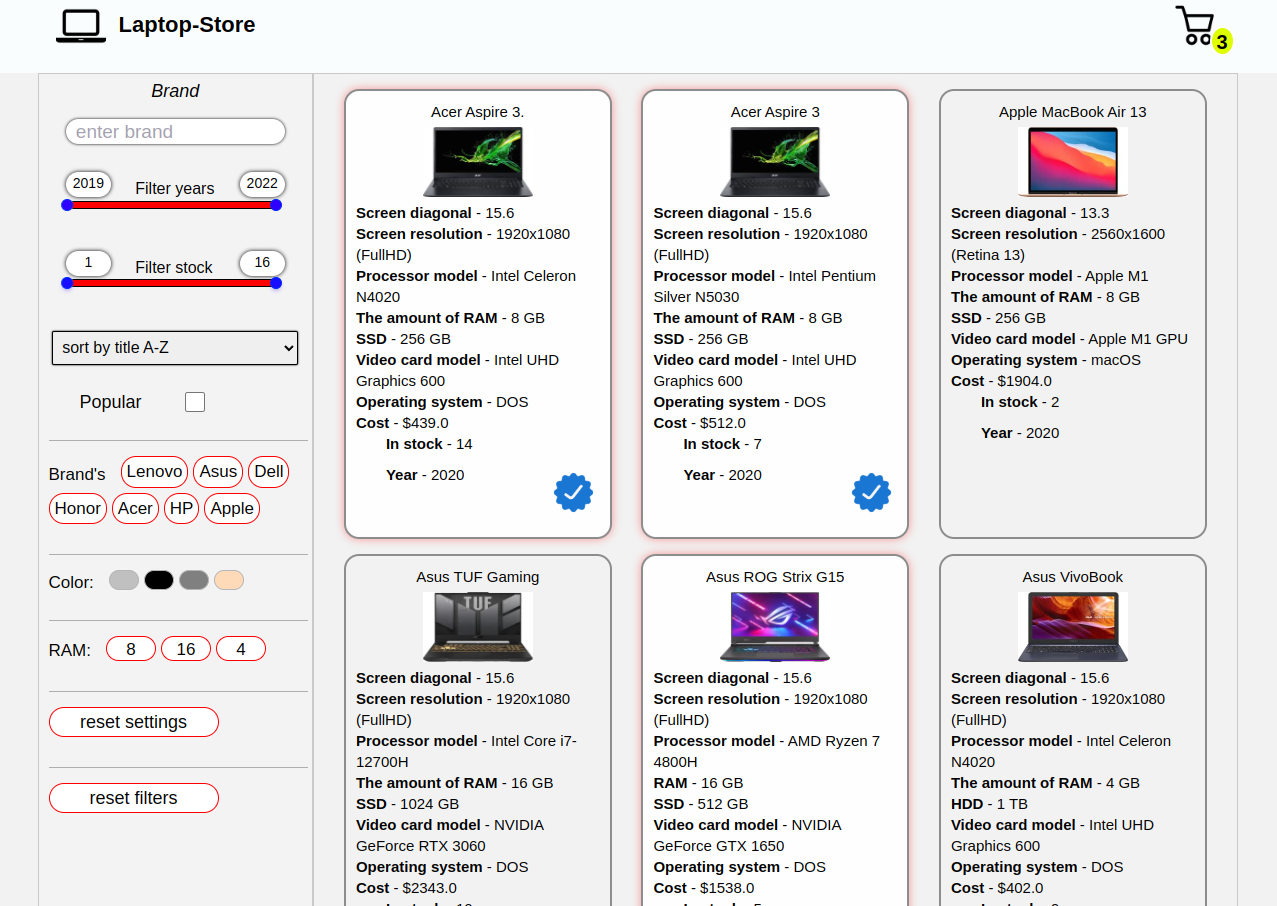1277x906 pixels.
Task: Toggle the 16 GB RAM filter
Action: tap(186, 648)
